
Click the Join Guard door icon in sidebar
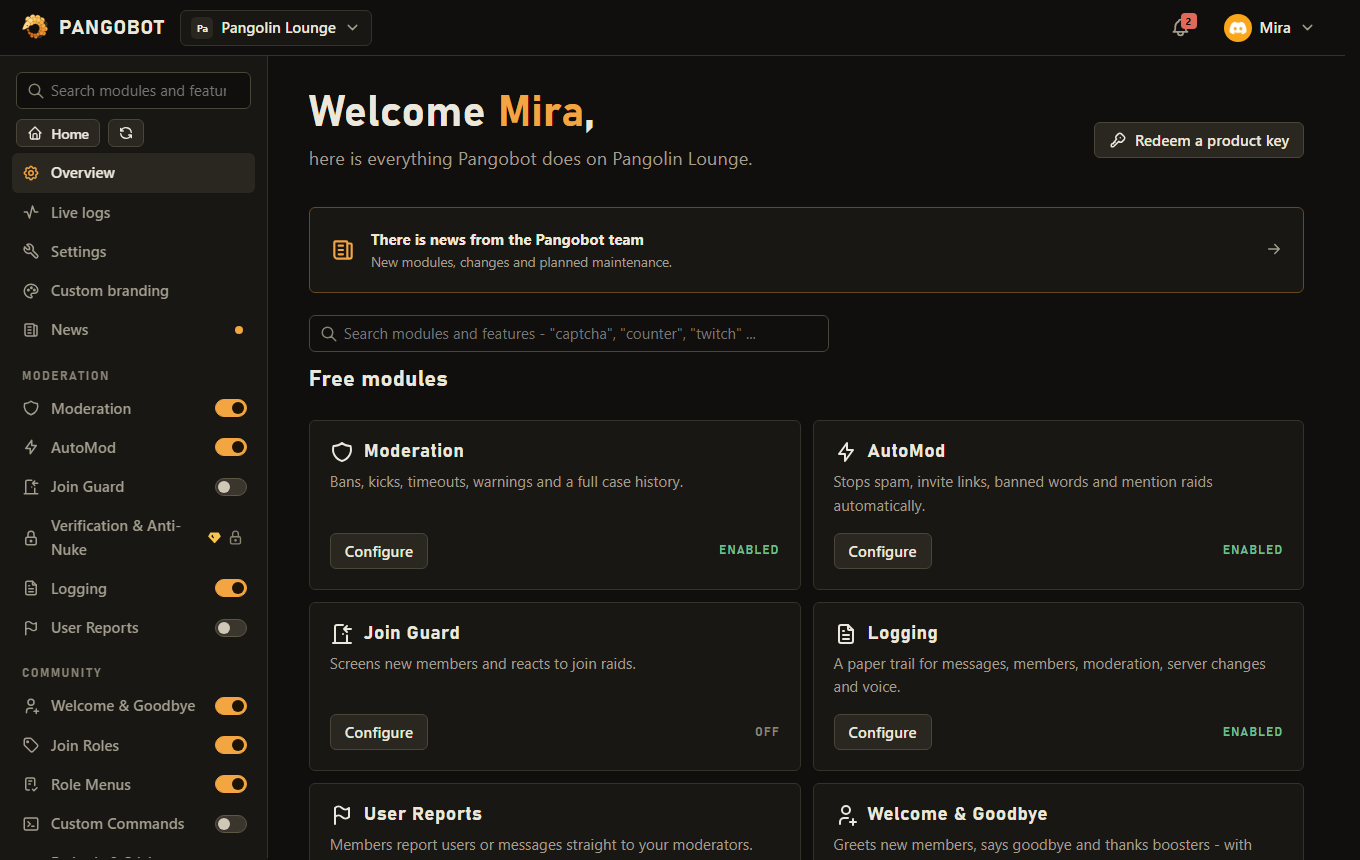point(31,487)
